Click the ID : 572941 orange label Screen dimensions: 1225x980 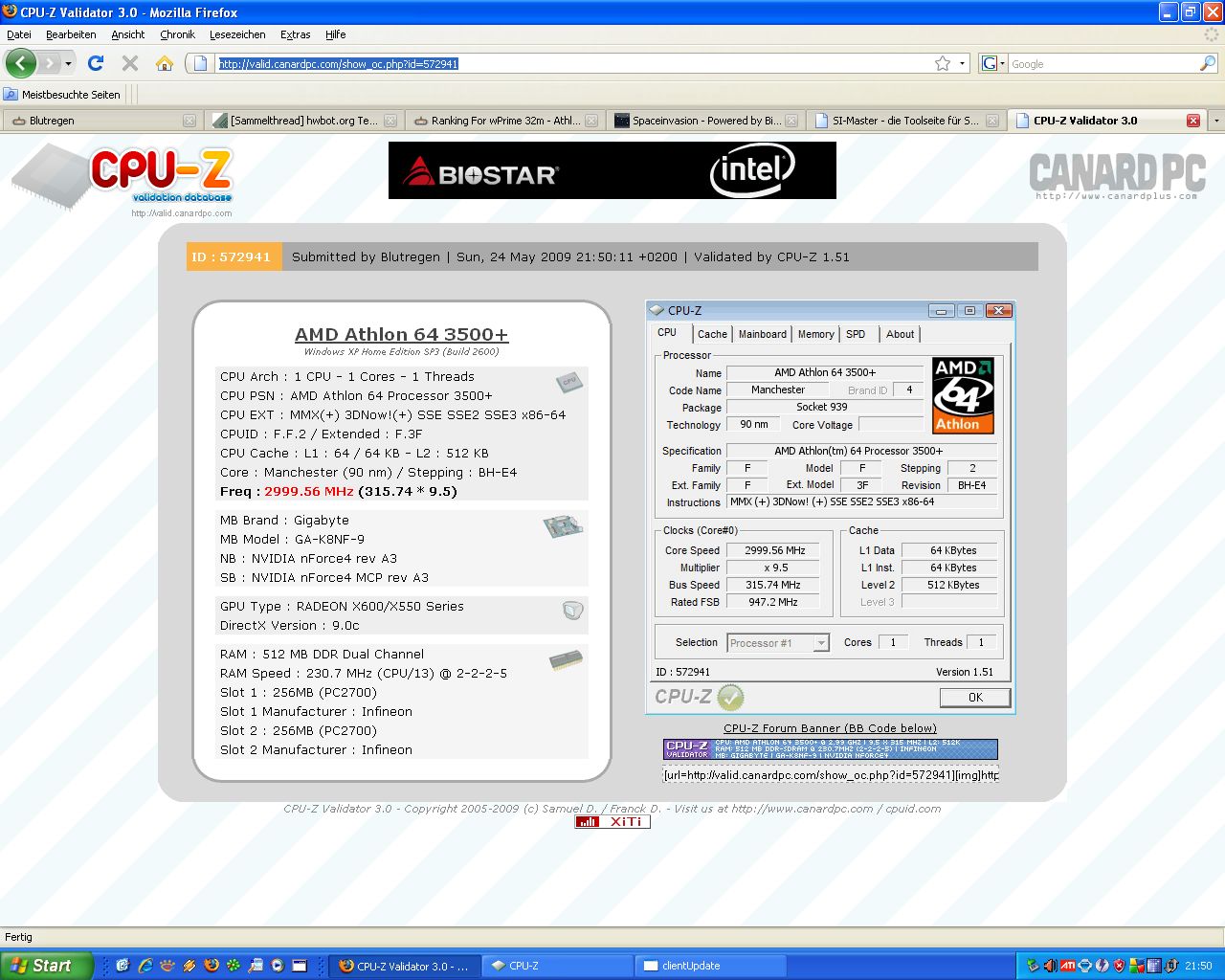(234, 256)
